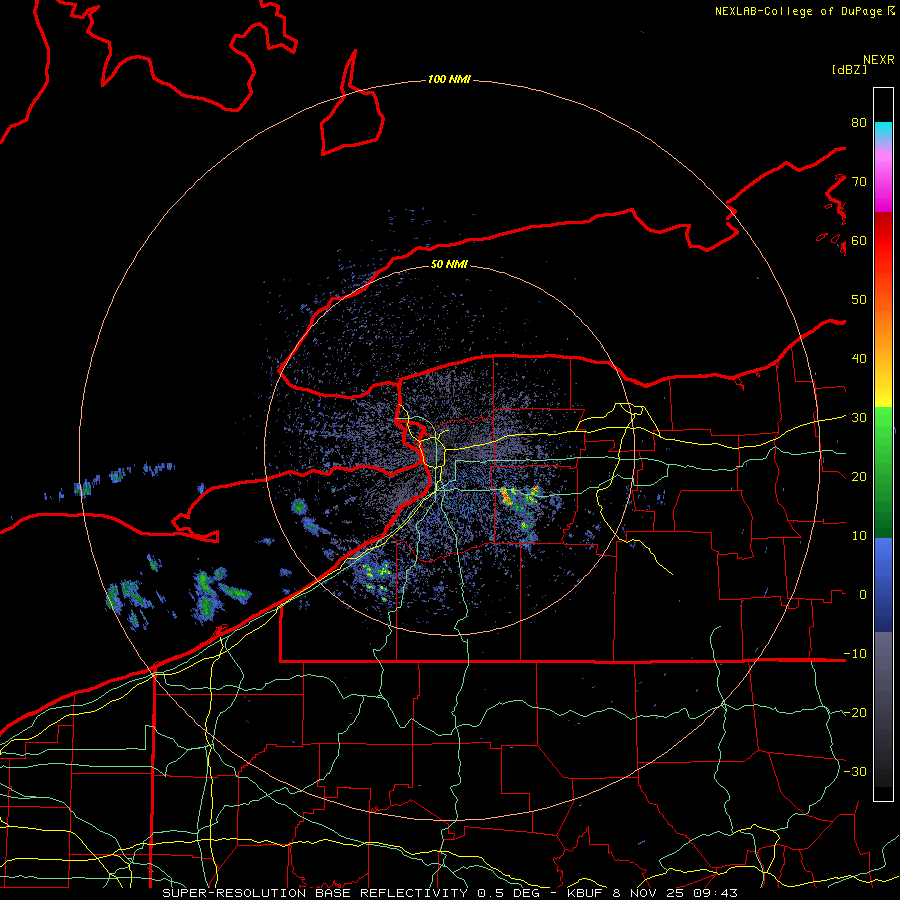The image size is (900, 900).
Task: Click the [dBZ] unit label
Action: point(849,69)
